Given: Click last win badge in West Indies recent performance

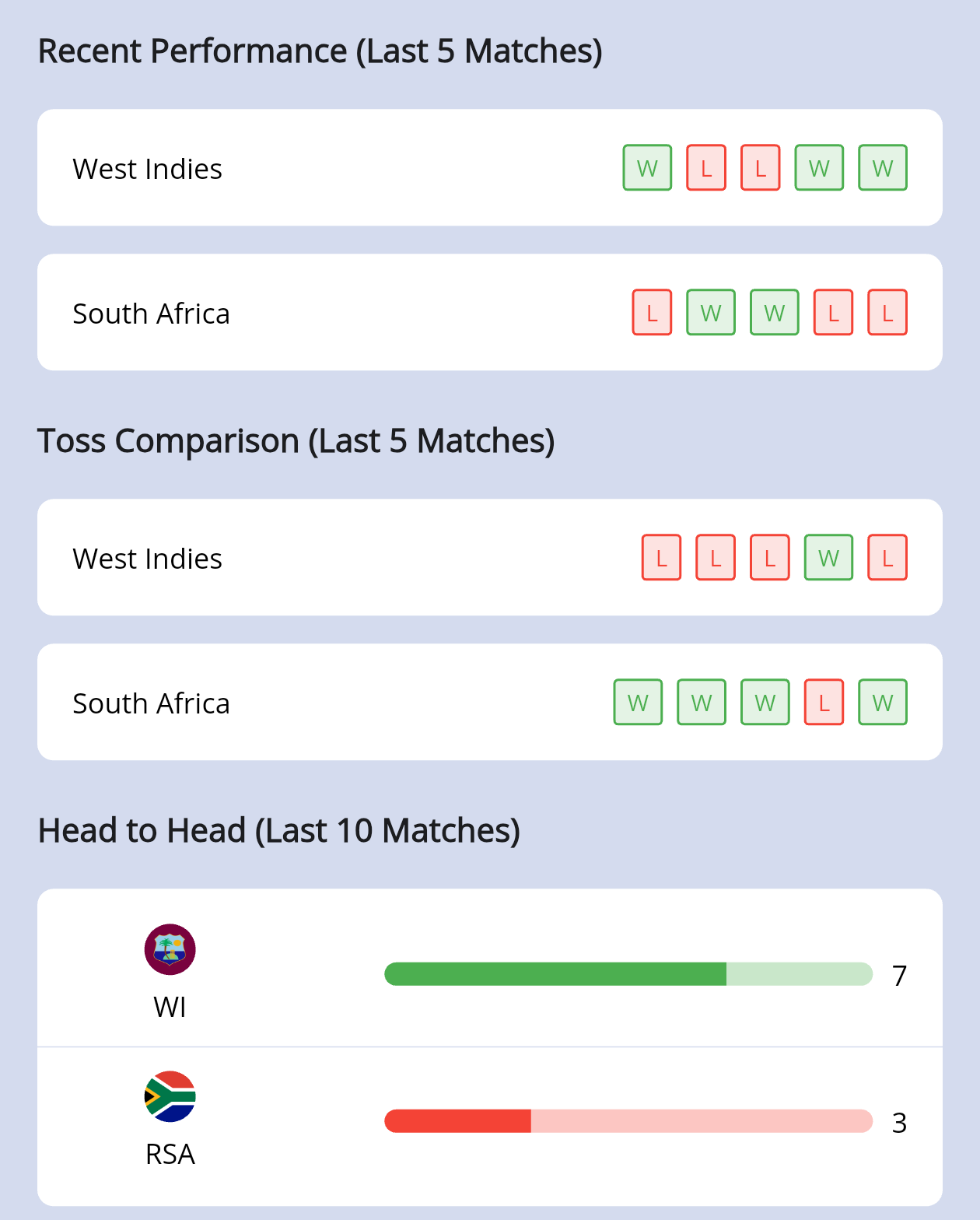Looking at the screenshot, I should click(883, 167).
